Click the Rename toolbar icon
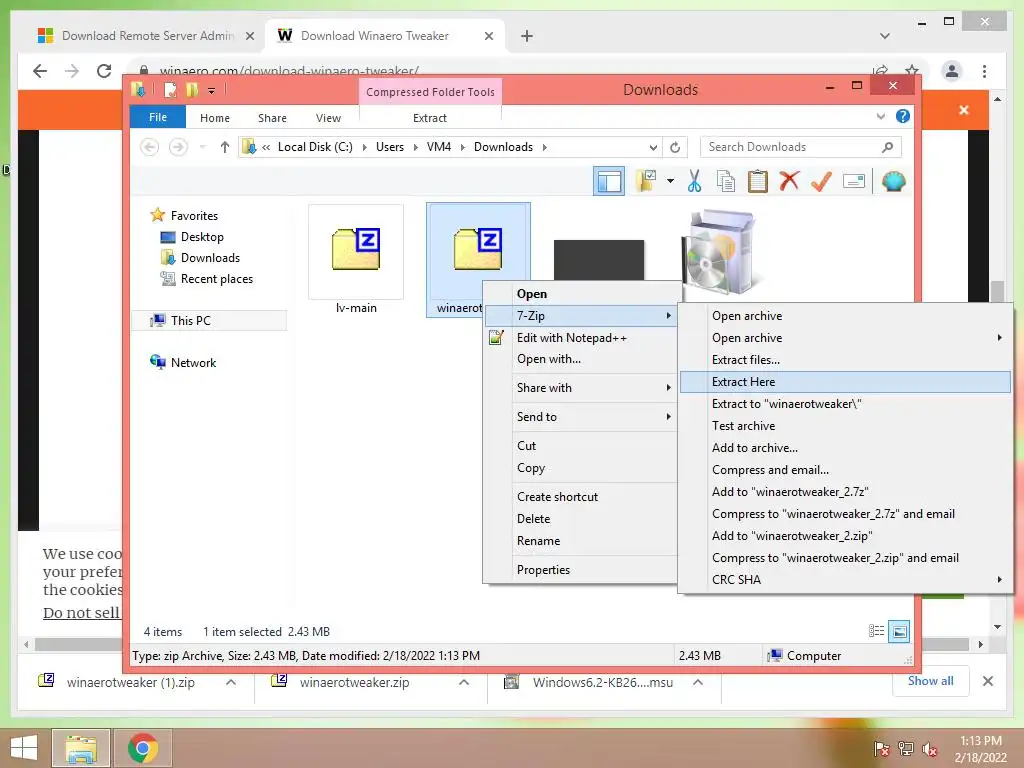Screen dimensions: 1024x768 pos(854,181)
